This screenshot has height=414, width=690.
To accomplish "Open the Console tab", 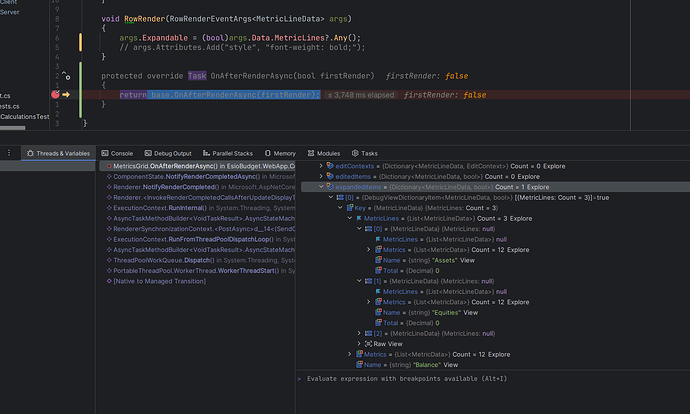I will (x=117, y=153).
